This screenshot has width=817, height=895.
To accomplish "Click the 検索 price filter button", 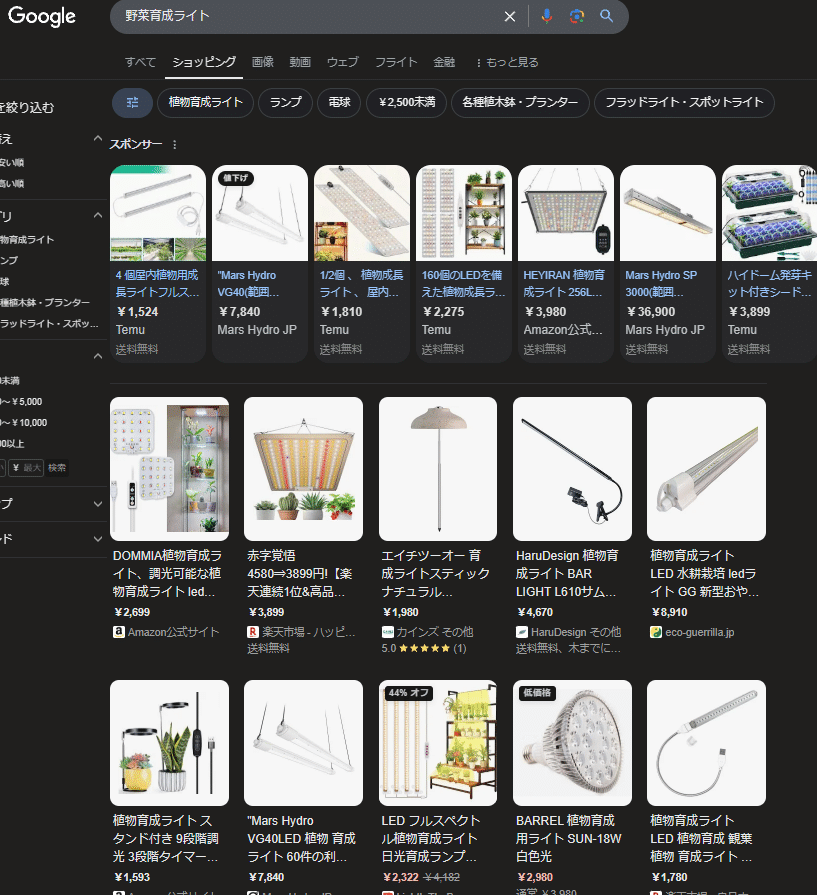I will [x=57, y=468].
